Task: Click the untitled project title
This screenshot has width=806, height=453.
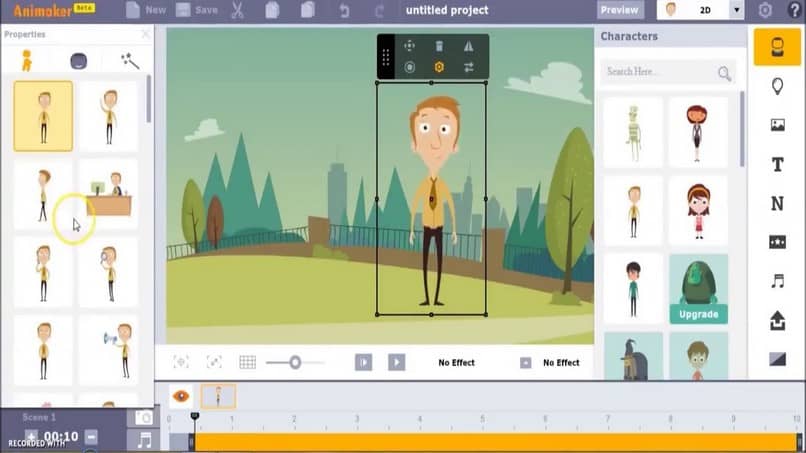Action: [447, 10]
